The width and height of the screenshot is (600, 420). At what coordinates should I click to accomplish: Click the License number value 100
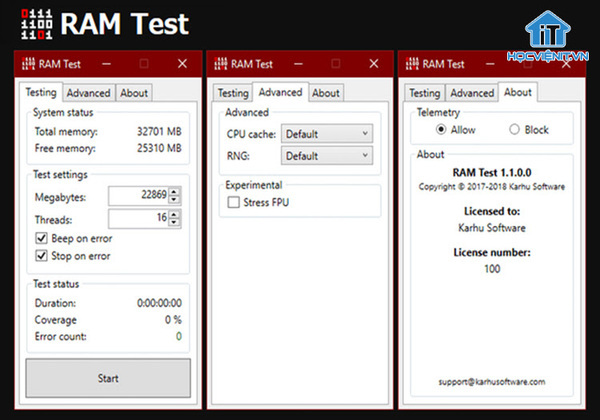tap(492, 269)
